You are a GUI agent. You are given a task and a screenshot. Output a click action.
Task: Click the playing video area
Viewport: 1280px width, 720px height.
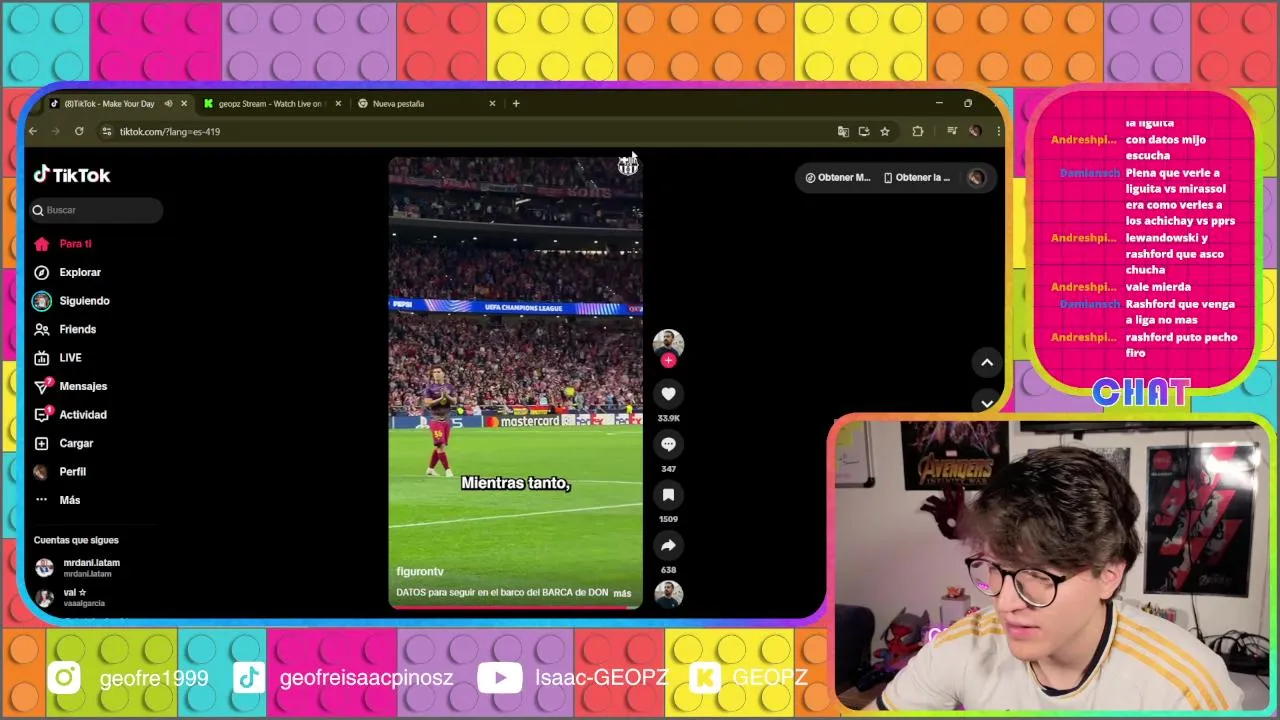coord(515,382)
